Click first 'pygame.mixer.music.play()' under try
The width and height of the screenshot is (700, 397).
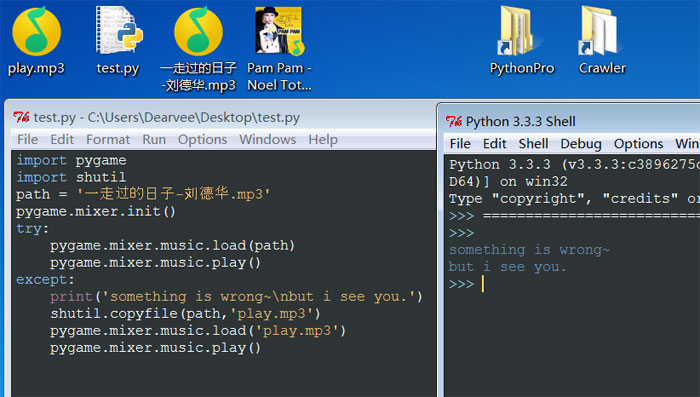[x=155, y=262]
